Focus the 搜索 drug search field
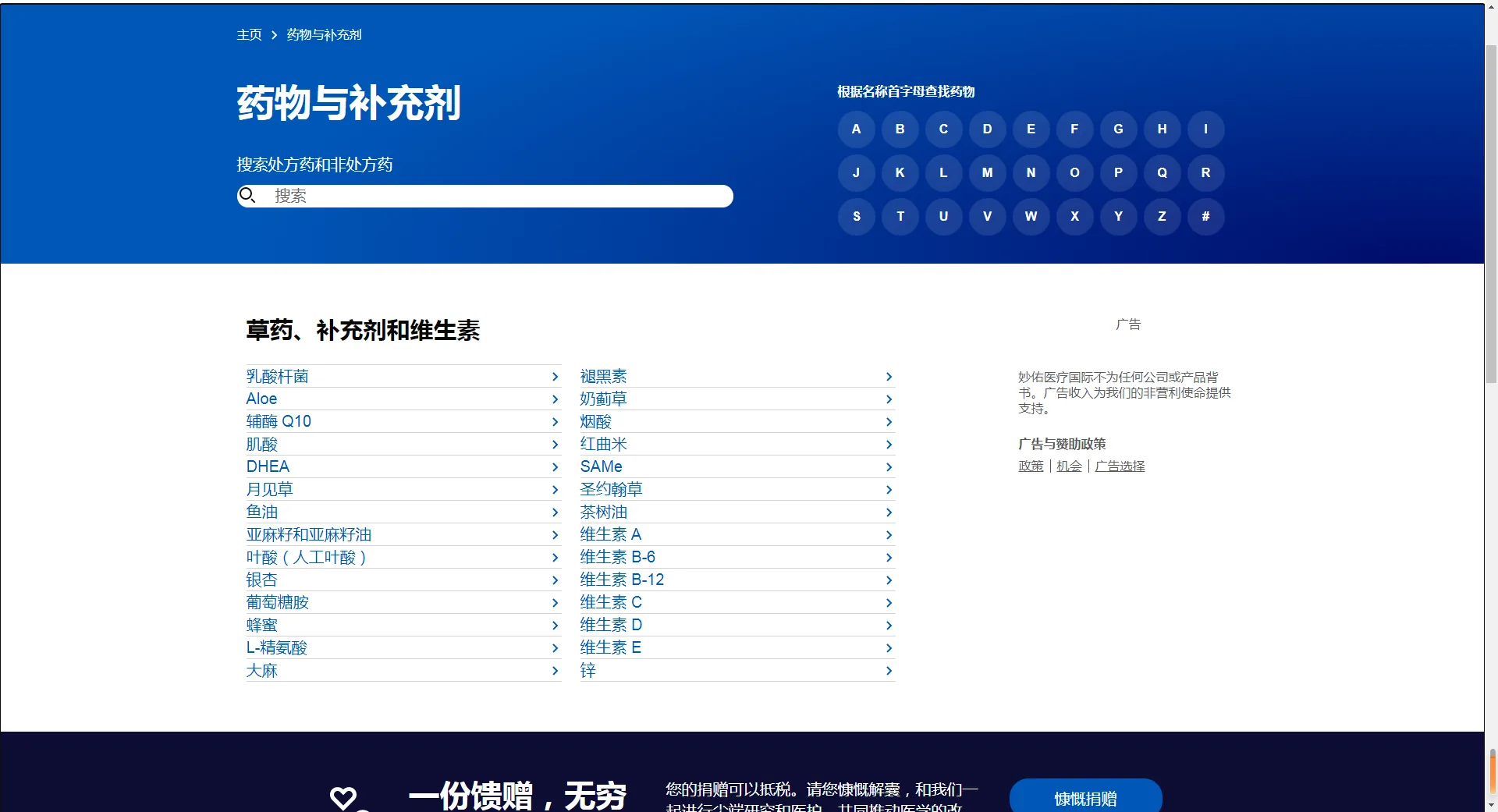Image resolution: width=1498 pixels, height=812 pixels. [x=485, y=196]
